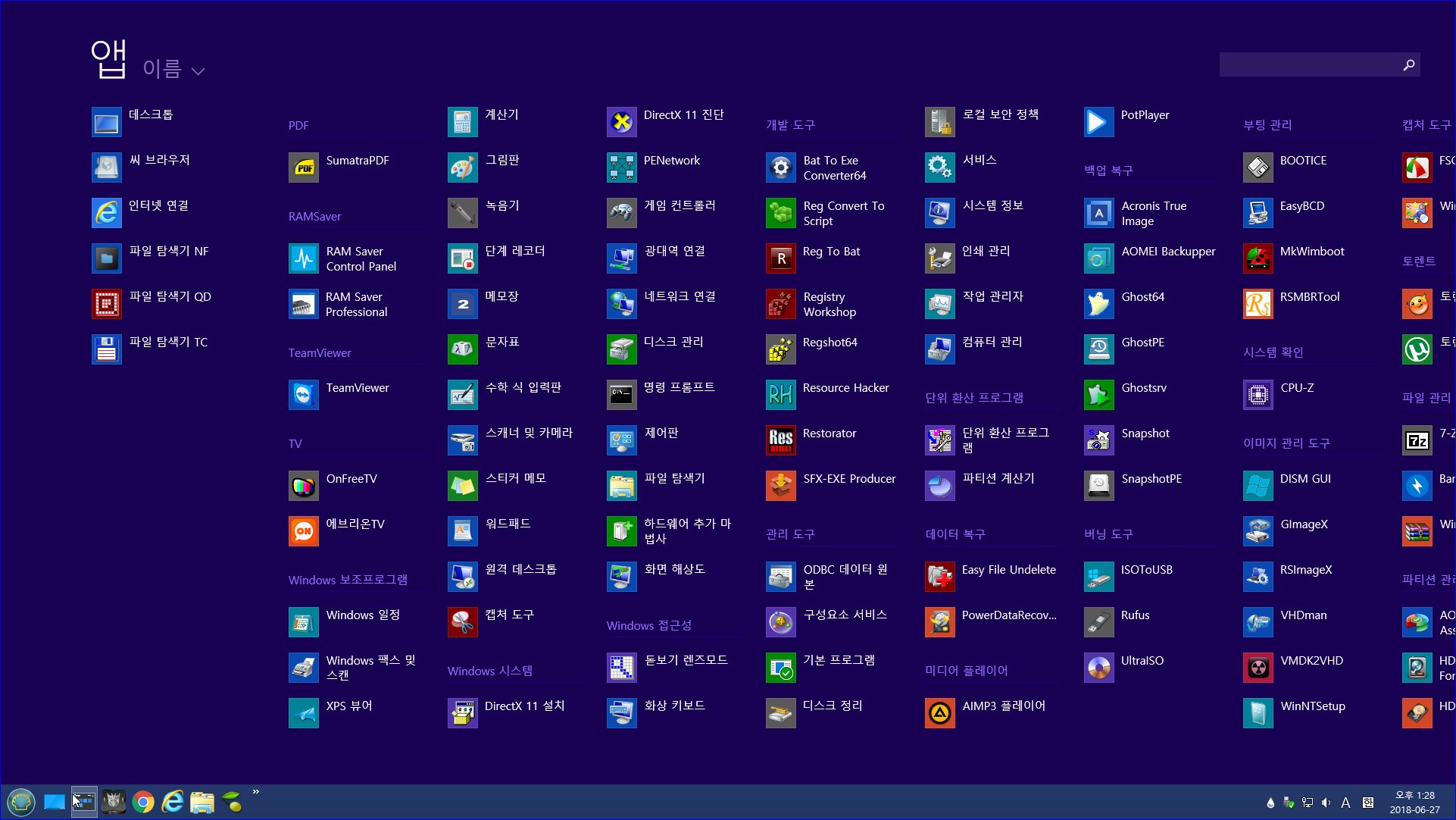Launch BOOTICE icon
This screenshot has height=820, width=1456.
(x=1258, y=167)
